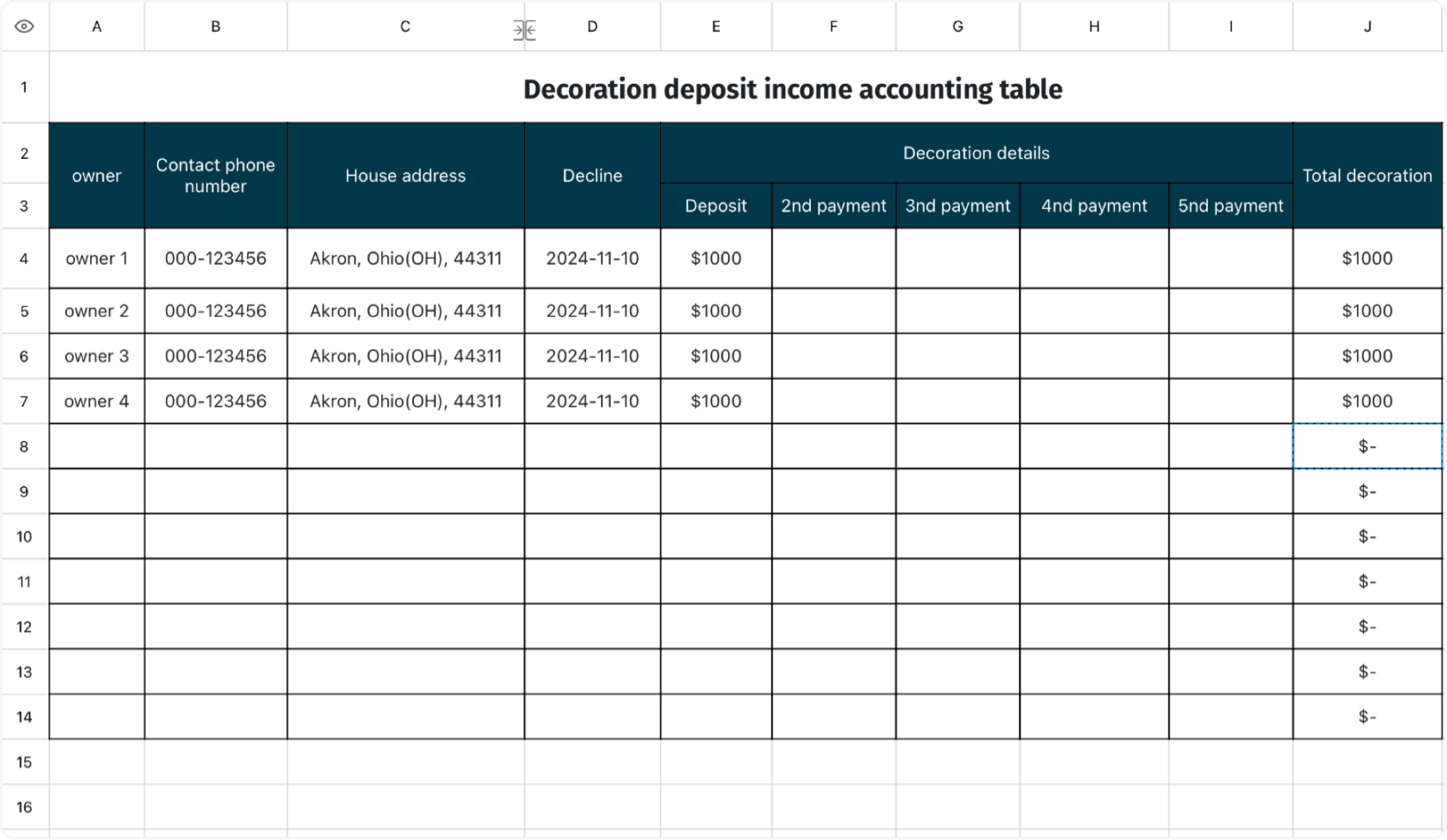
Task: Click the 'Deposit' subheader cell
Action: coord(716,206)
